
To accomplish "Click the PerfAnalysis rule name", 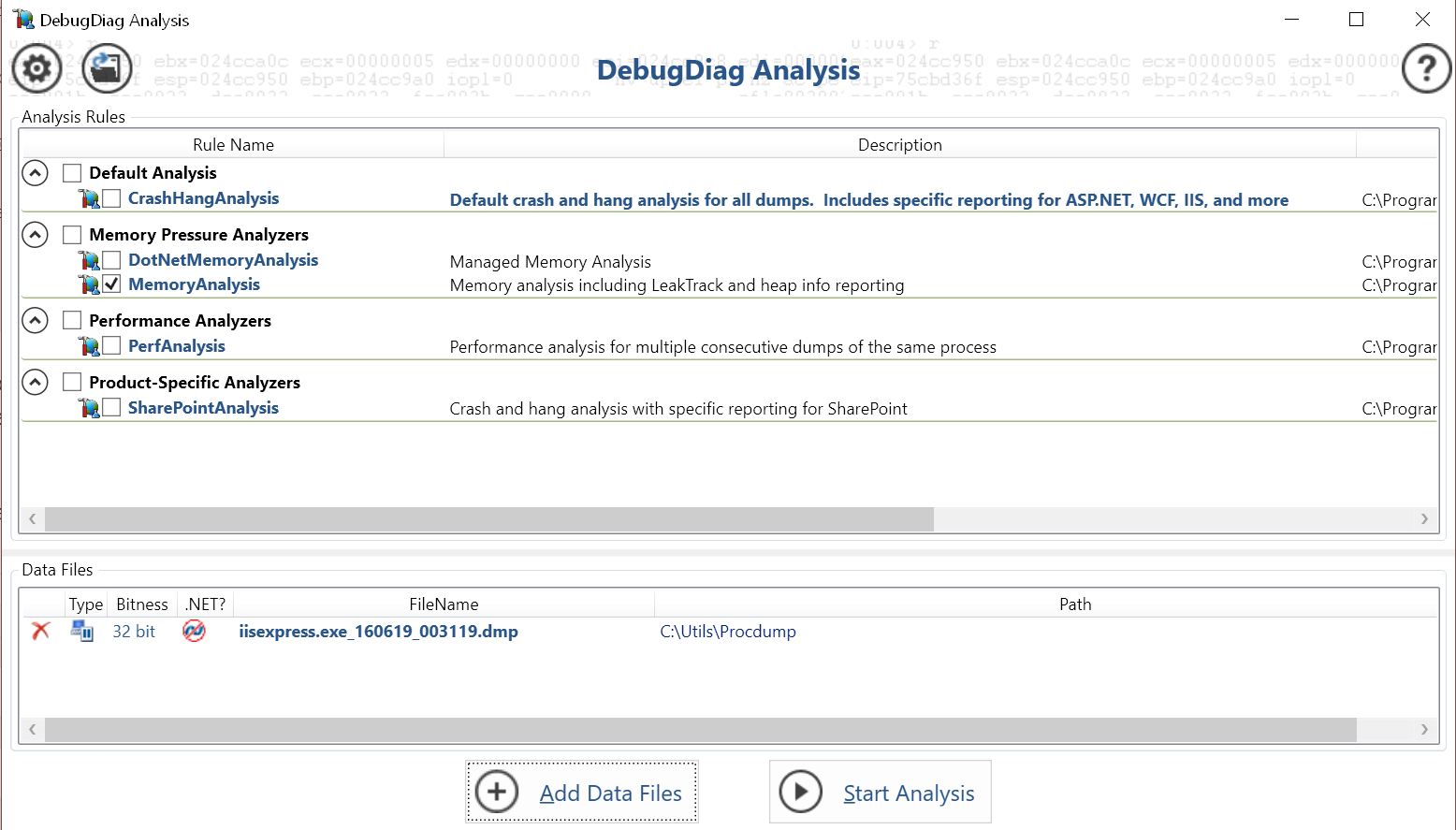I will [176, 346].
